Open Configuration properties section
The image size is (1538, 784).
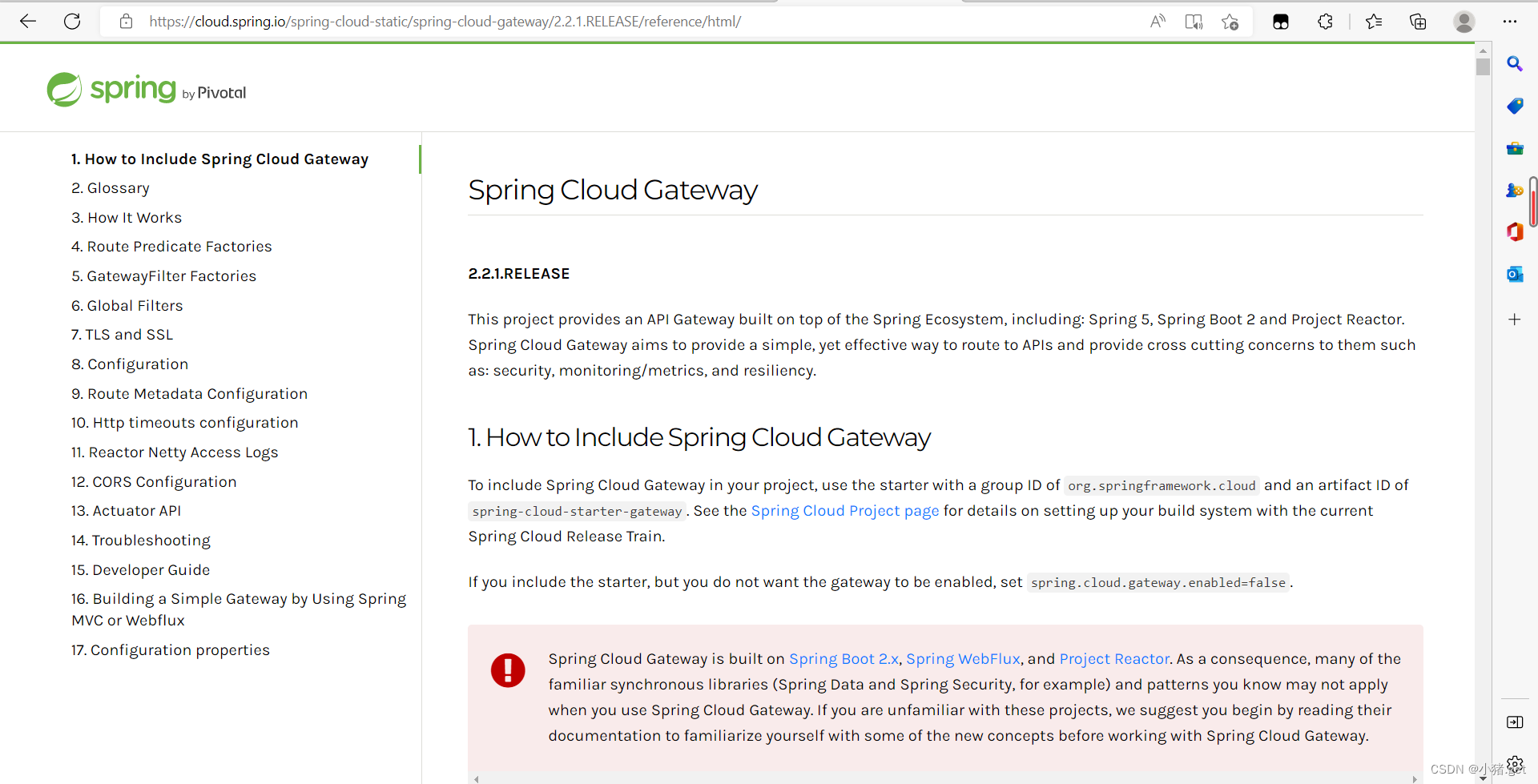[x=170, y=650]
